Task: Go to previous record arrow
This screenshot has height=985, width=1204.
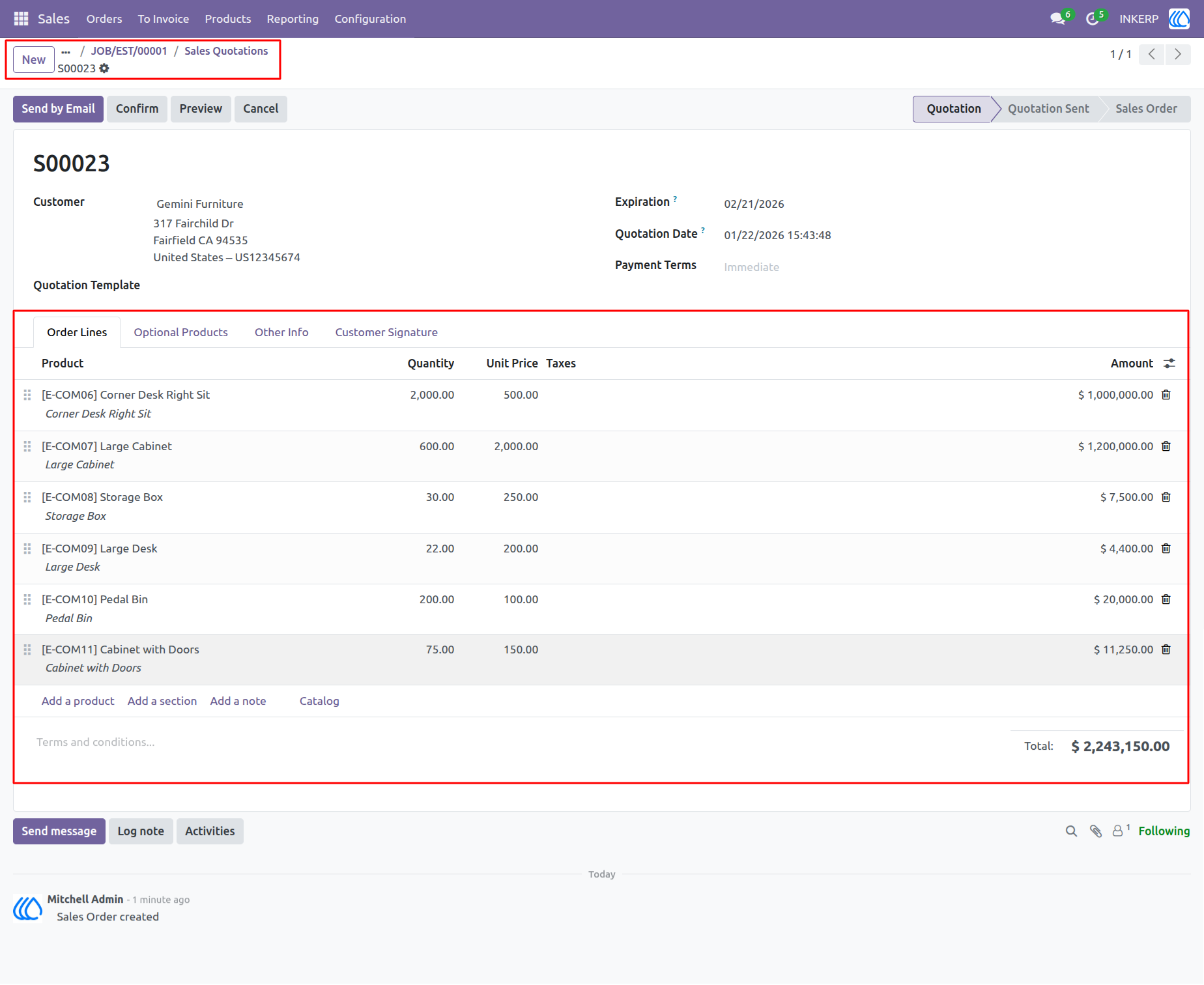Action: pos(1151,54)
